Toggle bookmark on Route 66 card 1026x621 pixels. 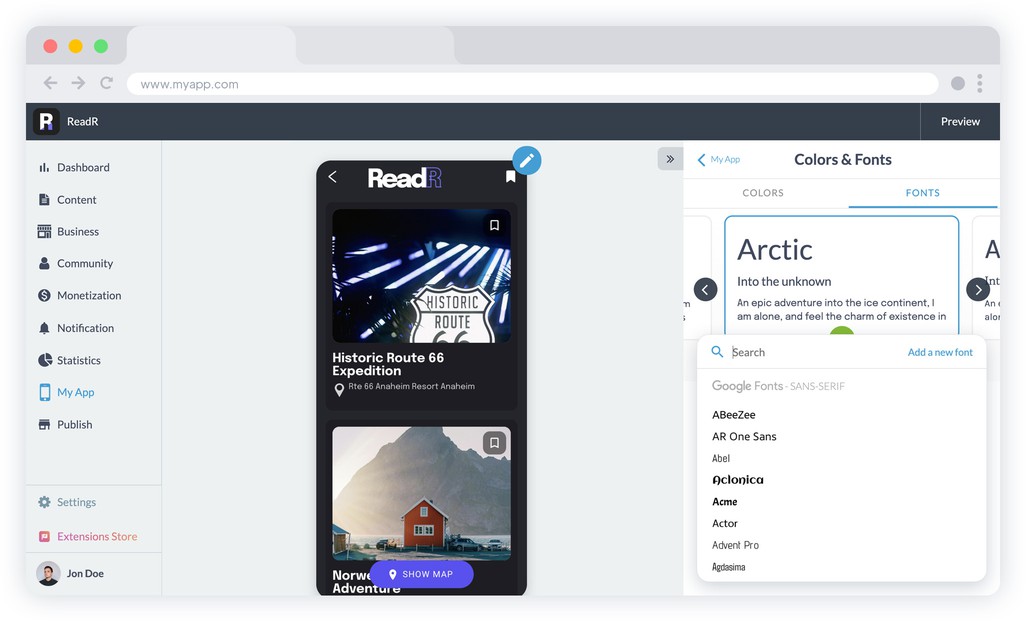point(495,225)
